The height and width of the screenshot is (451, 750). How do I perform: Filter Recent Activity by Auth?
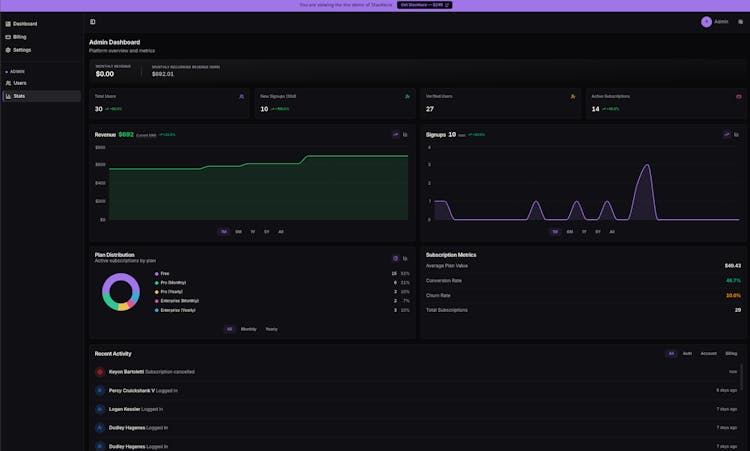tap(687, 353)
